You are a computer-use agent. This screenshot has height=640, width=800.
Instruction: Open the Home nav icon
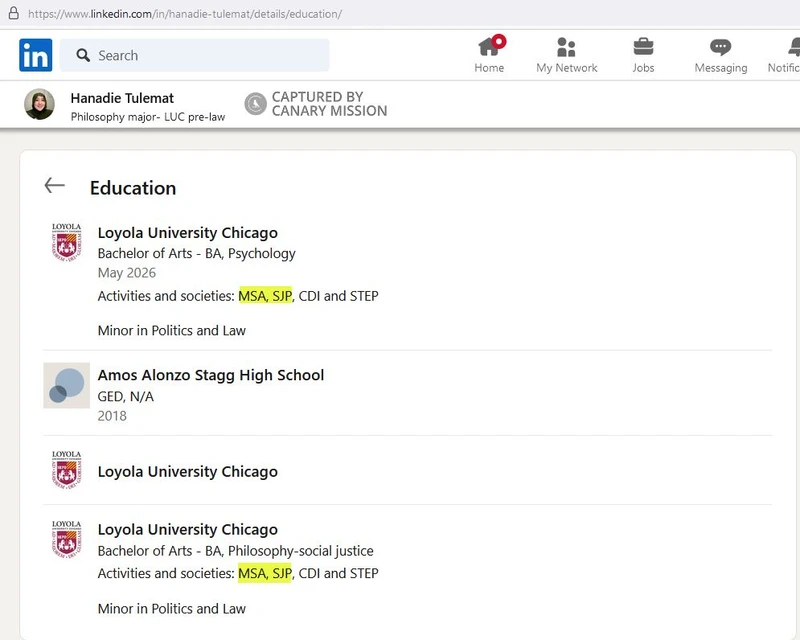coord(491,46)
